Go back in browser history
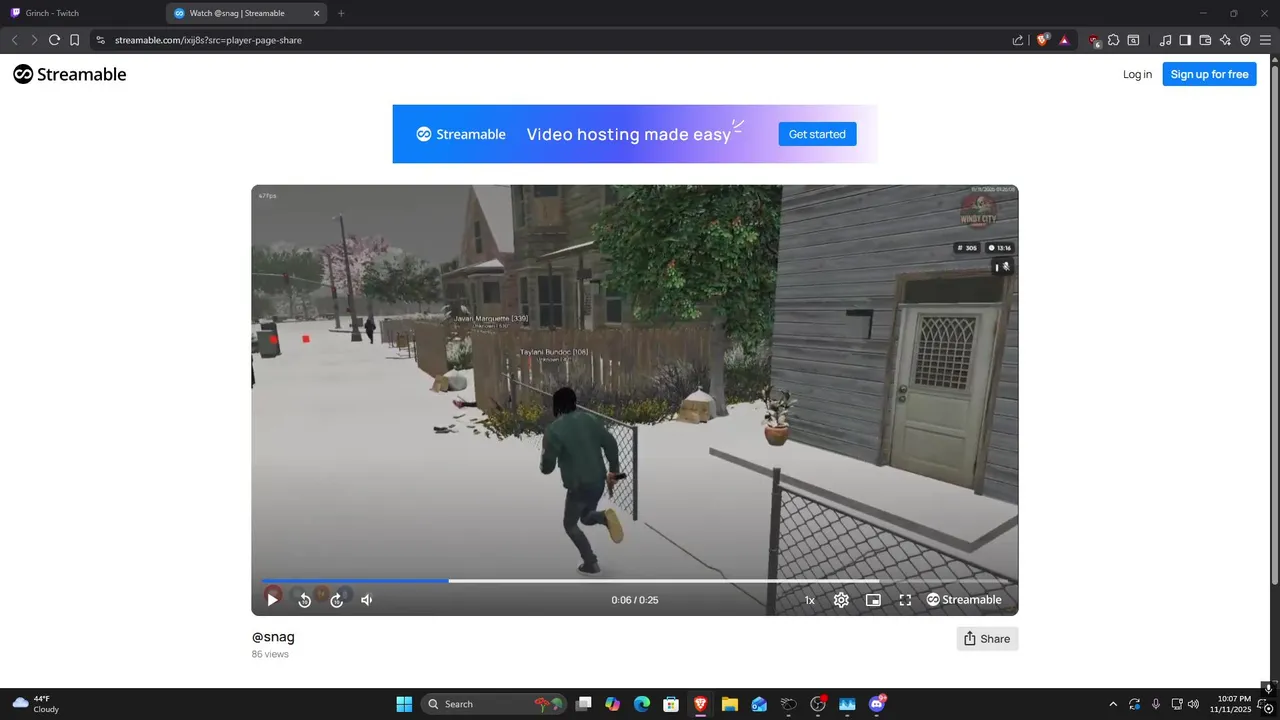Viewport: 1280px width, 720px height. pyautogui.click(x=14, y=40)
